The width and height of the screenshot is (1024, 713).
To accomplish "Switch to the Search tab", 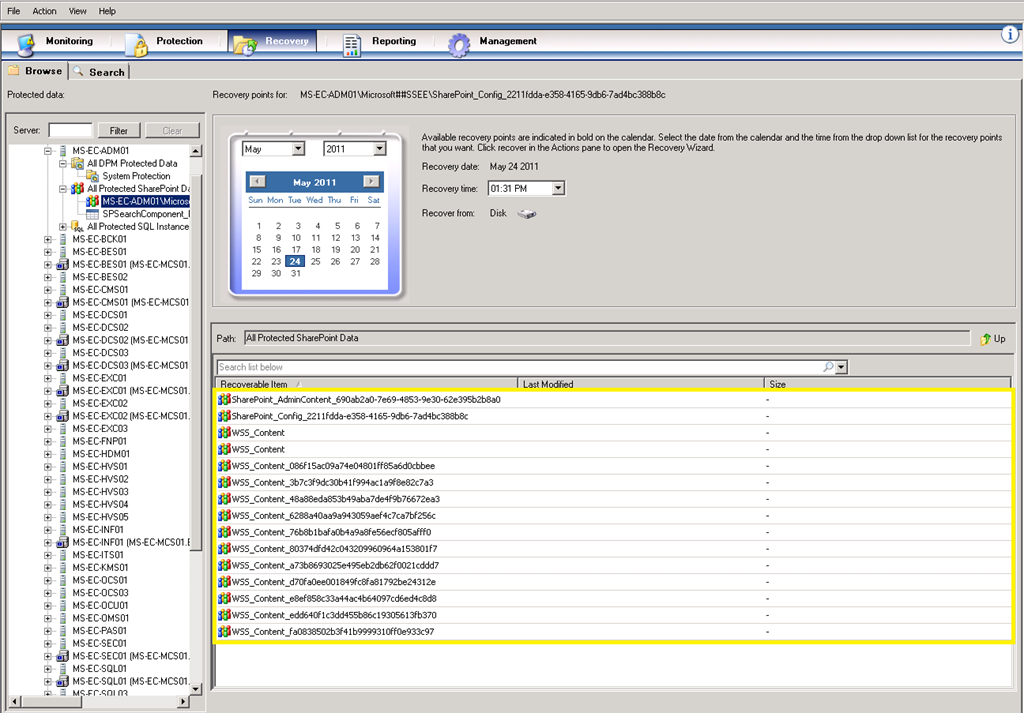I will pyautogui.click(x=99, y=72).
